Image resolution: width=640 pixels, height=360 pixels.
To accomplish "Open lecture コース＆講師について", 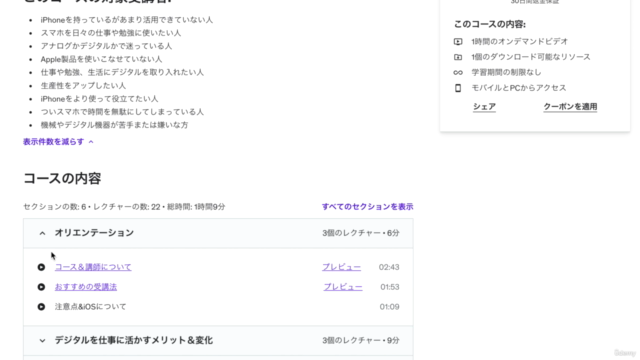I will pos(93,267).
